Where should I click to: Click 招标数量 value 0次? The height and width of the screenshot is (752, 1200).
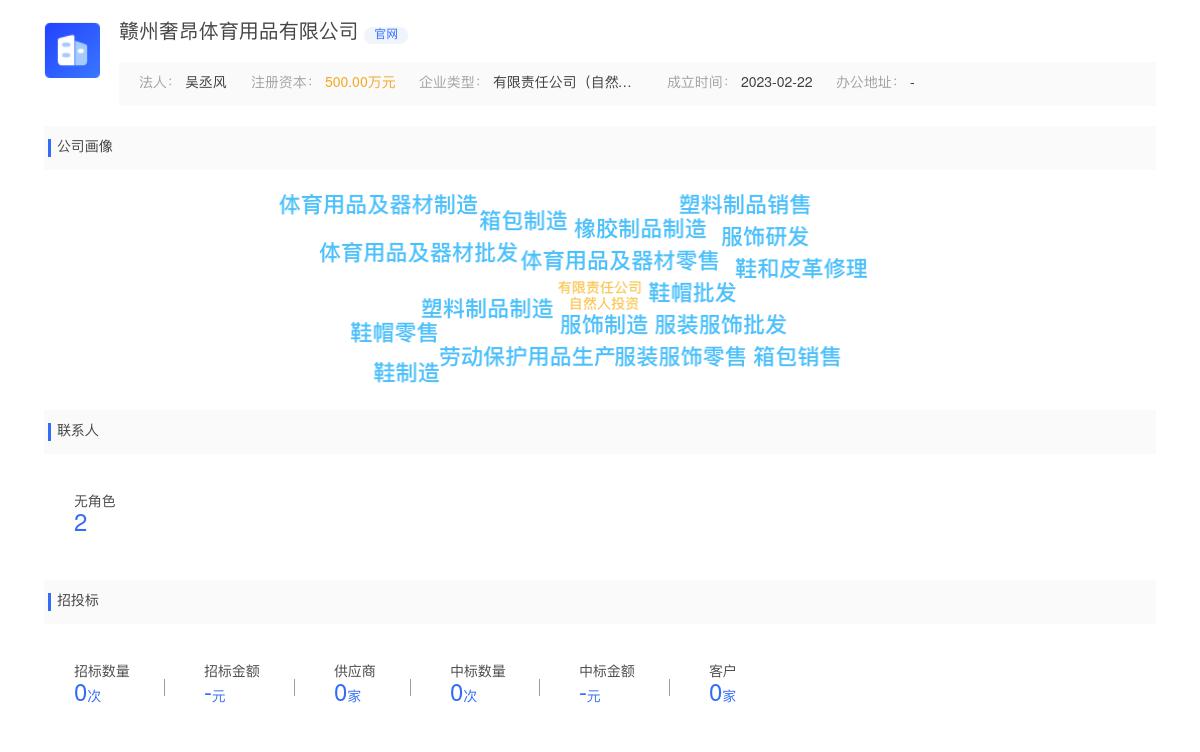(88, 693)
